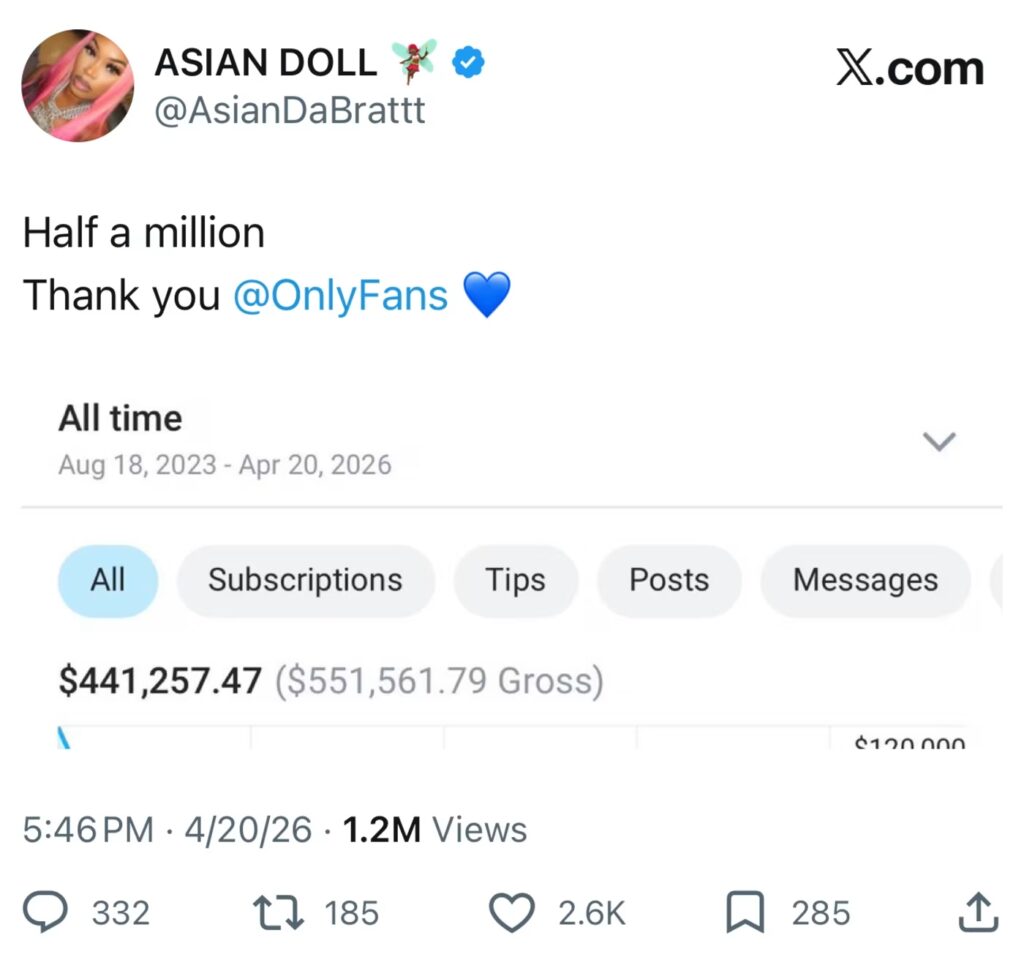This screenshot has height=957, width=1024.
Task: Open the share upload icon
Action: point(978,912)
